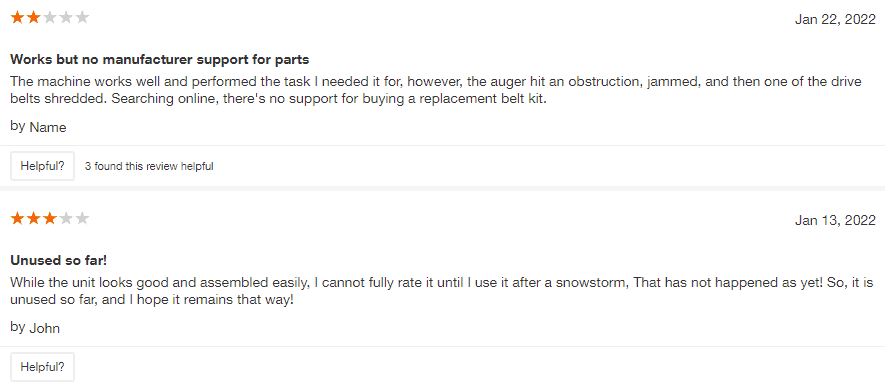
Task: Click the Jan 13, 2022 review date
Action: pyautogui.click(x=835, y=221)
